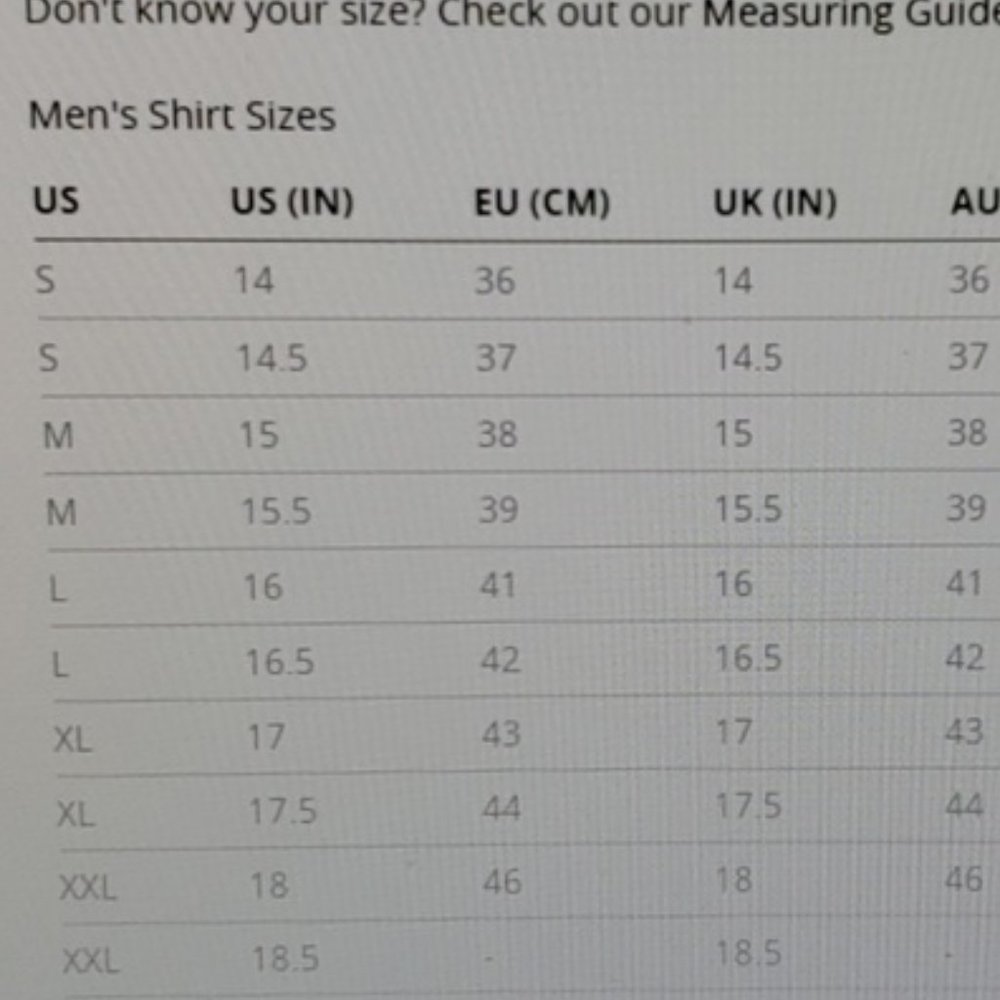
Task: Open the Measuring Guide link
Action: click(851, 14)
